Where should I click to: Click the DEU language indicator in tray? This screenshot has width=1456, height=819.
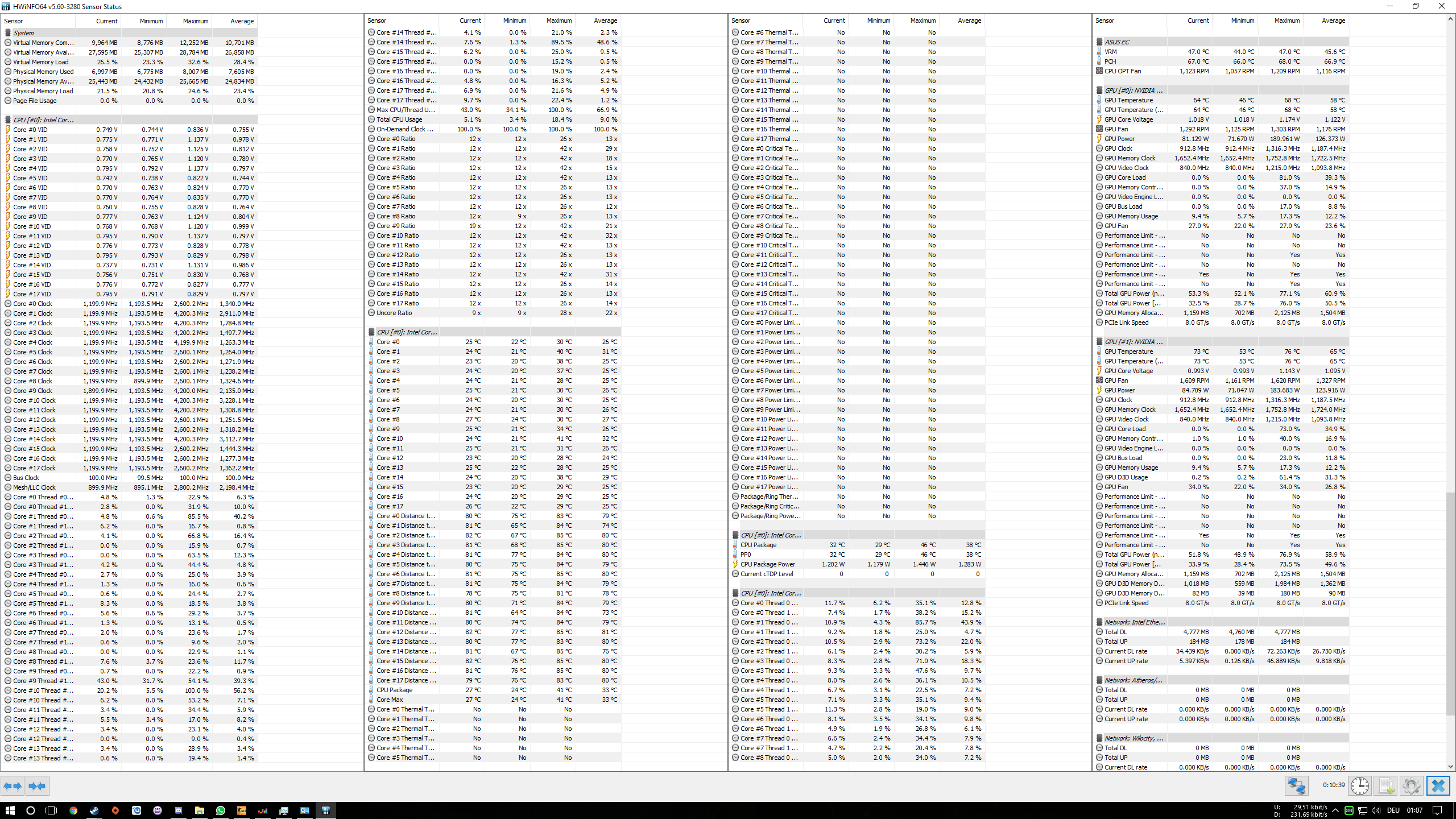[1393, 810]
